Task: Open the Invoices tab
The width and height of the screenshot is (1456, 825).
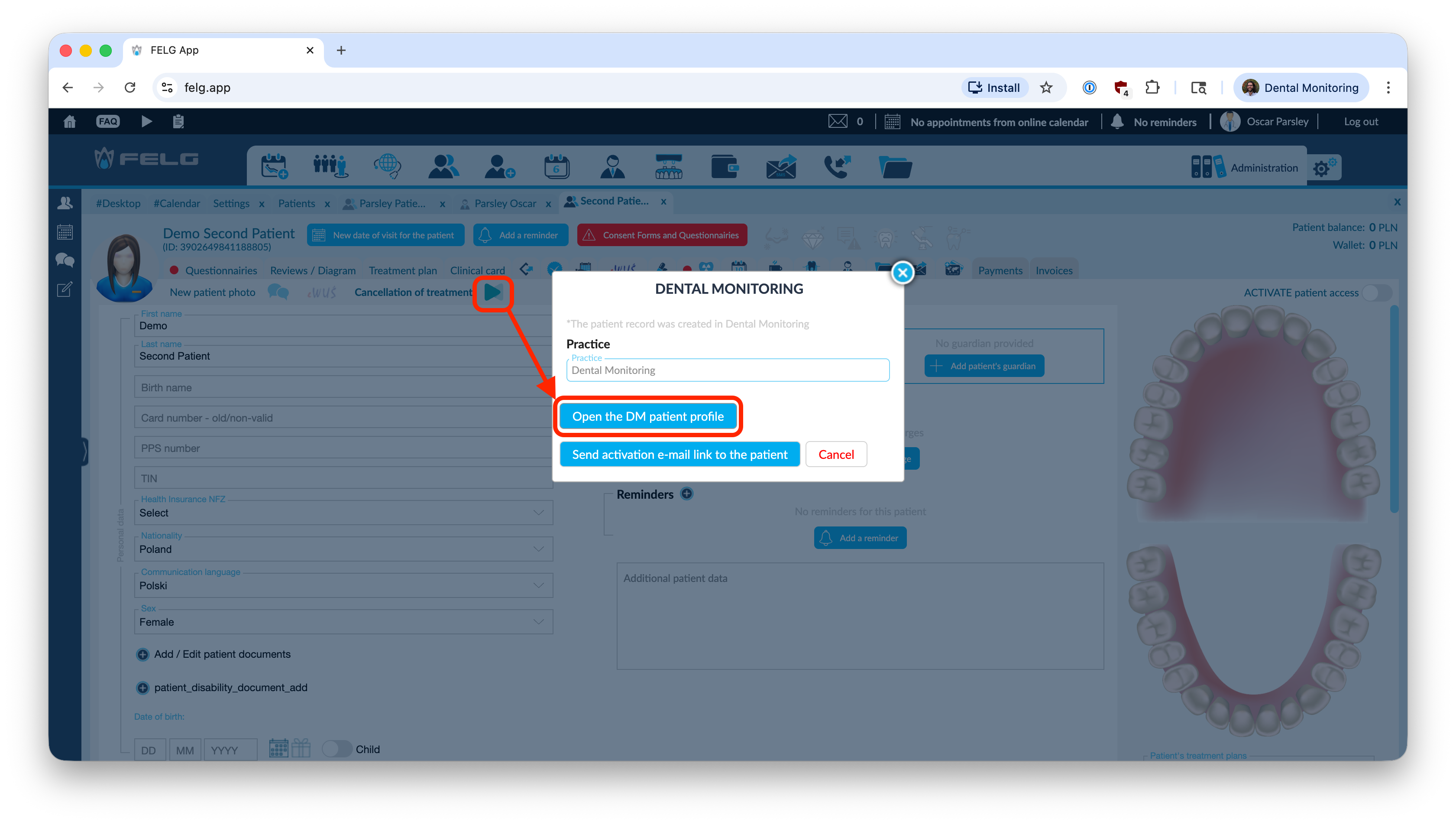Action: point(1054,271)
